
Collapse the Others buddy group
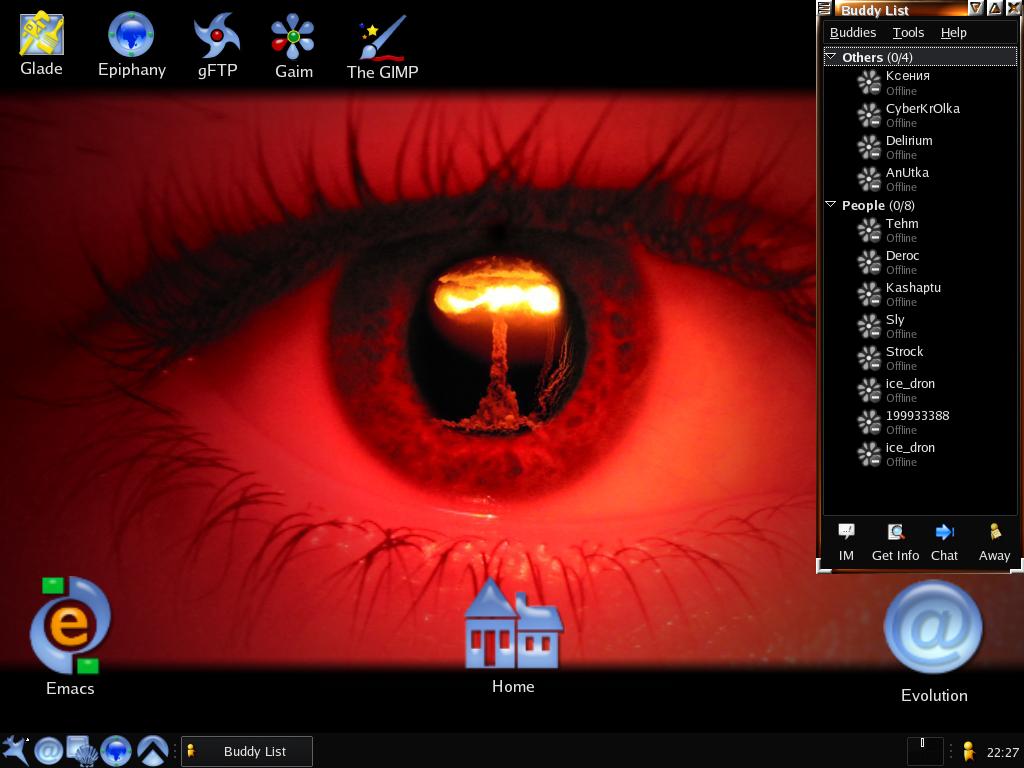point(831,57)
